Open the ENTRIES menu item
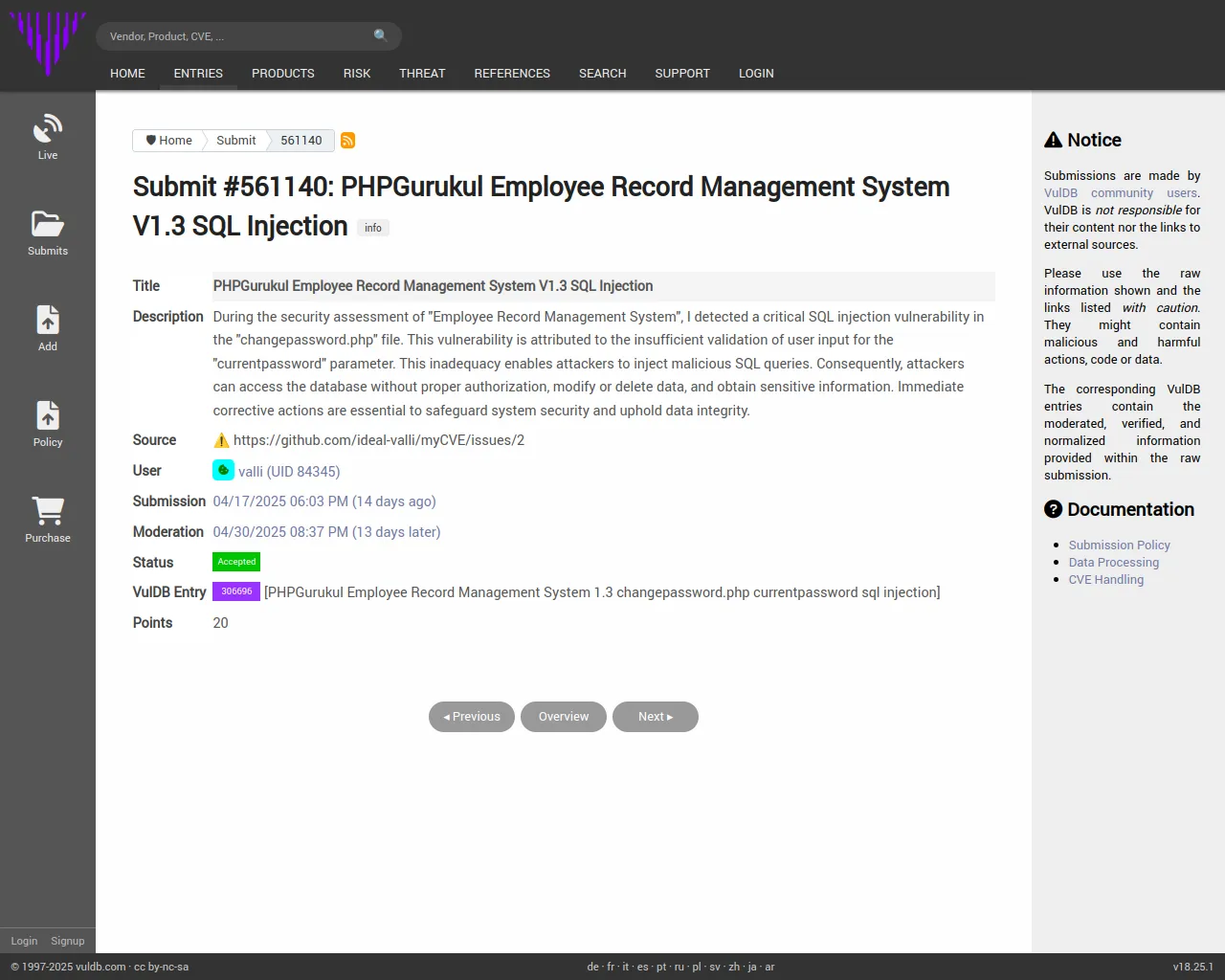Screen dimensions: 1225x980 pos(198,74)
